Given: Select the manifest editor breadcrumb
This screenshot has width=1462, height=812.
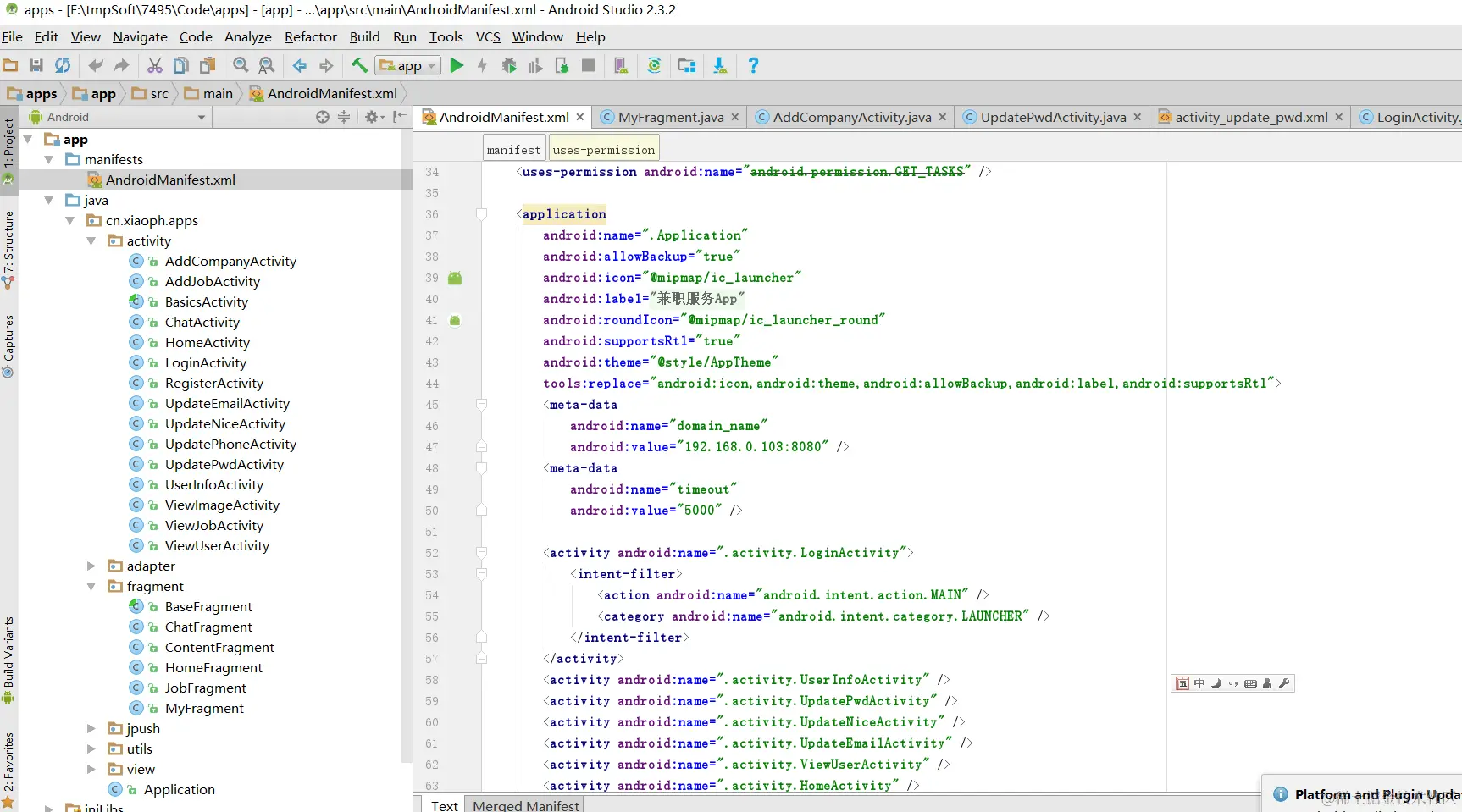Looking at the screenshot, I should [513, 150].
